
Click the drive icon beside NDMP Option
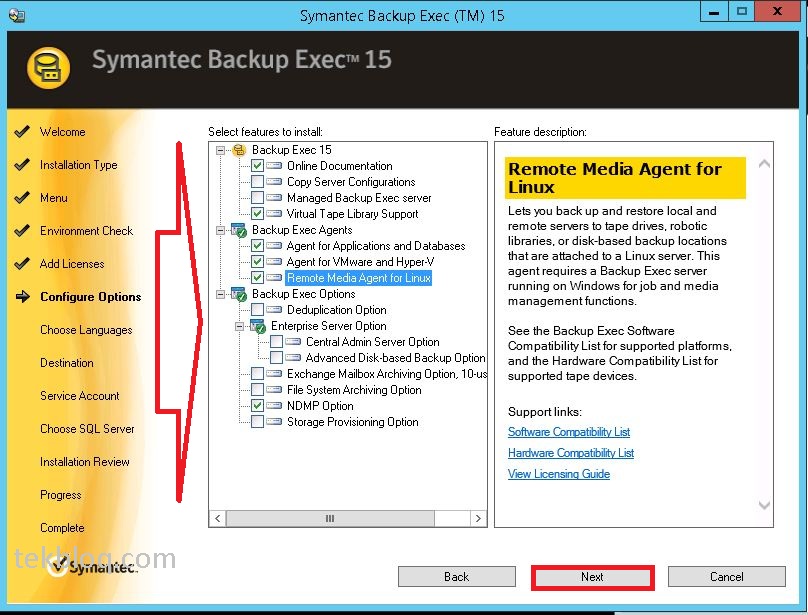(274, 406)
